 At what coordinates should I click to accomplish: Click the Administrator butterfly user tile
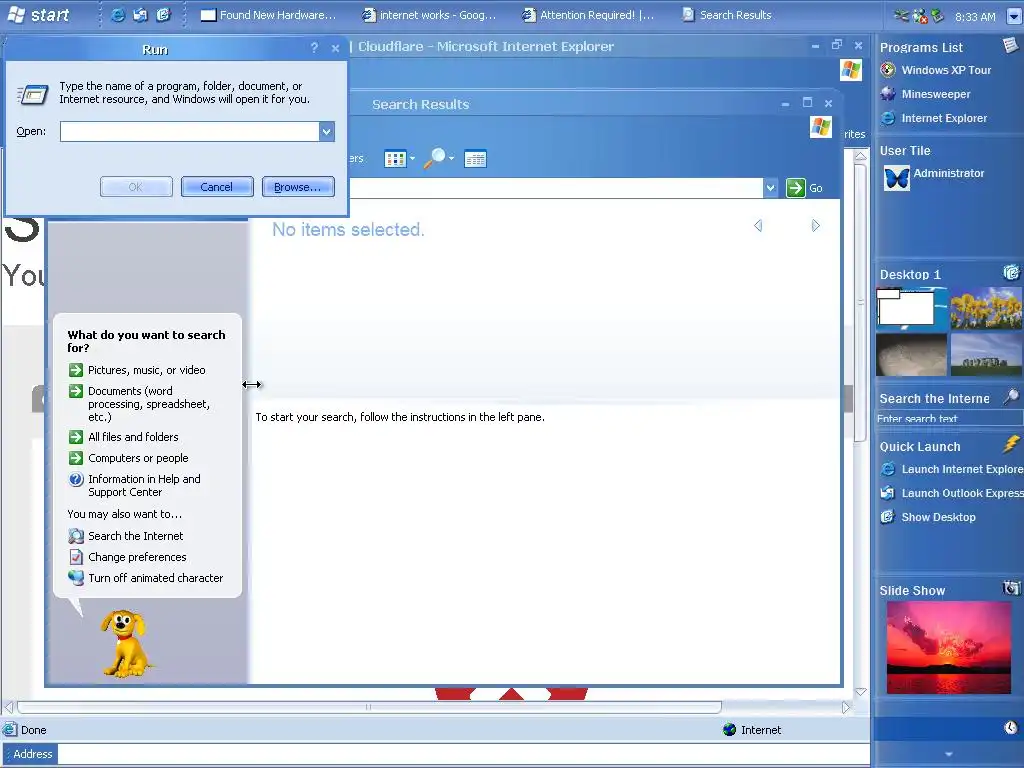tap(896, 178)
